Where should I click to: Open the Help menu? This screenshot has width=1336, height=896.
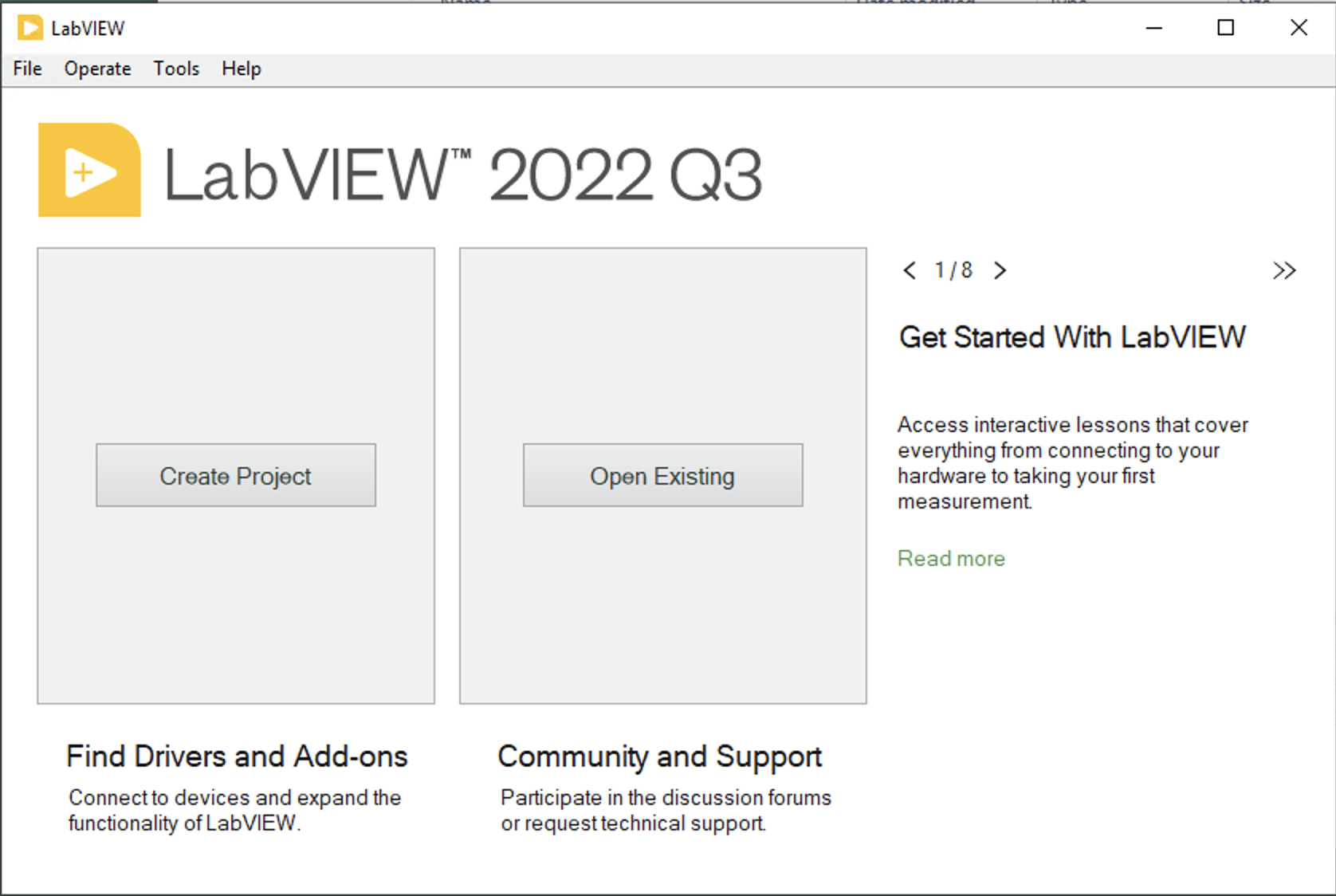click(241, 69)
